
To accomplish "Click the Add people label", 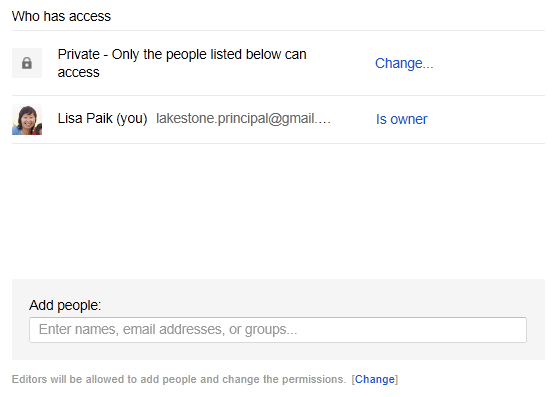I will (x=65, y=305).
